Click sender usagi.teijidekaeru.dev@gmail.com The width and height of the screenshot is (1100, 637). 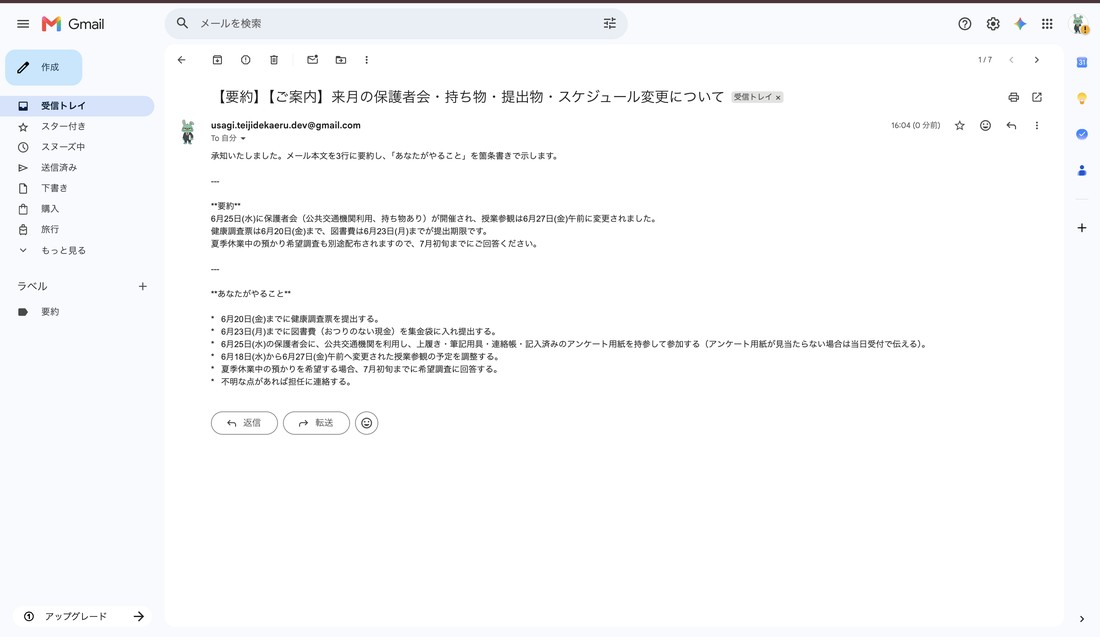pyautogui.click(x=286, y=125)
